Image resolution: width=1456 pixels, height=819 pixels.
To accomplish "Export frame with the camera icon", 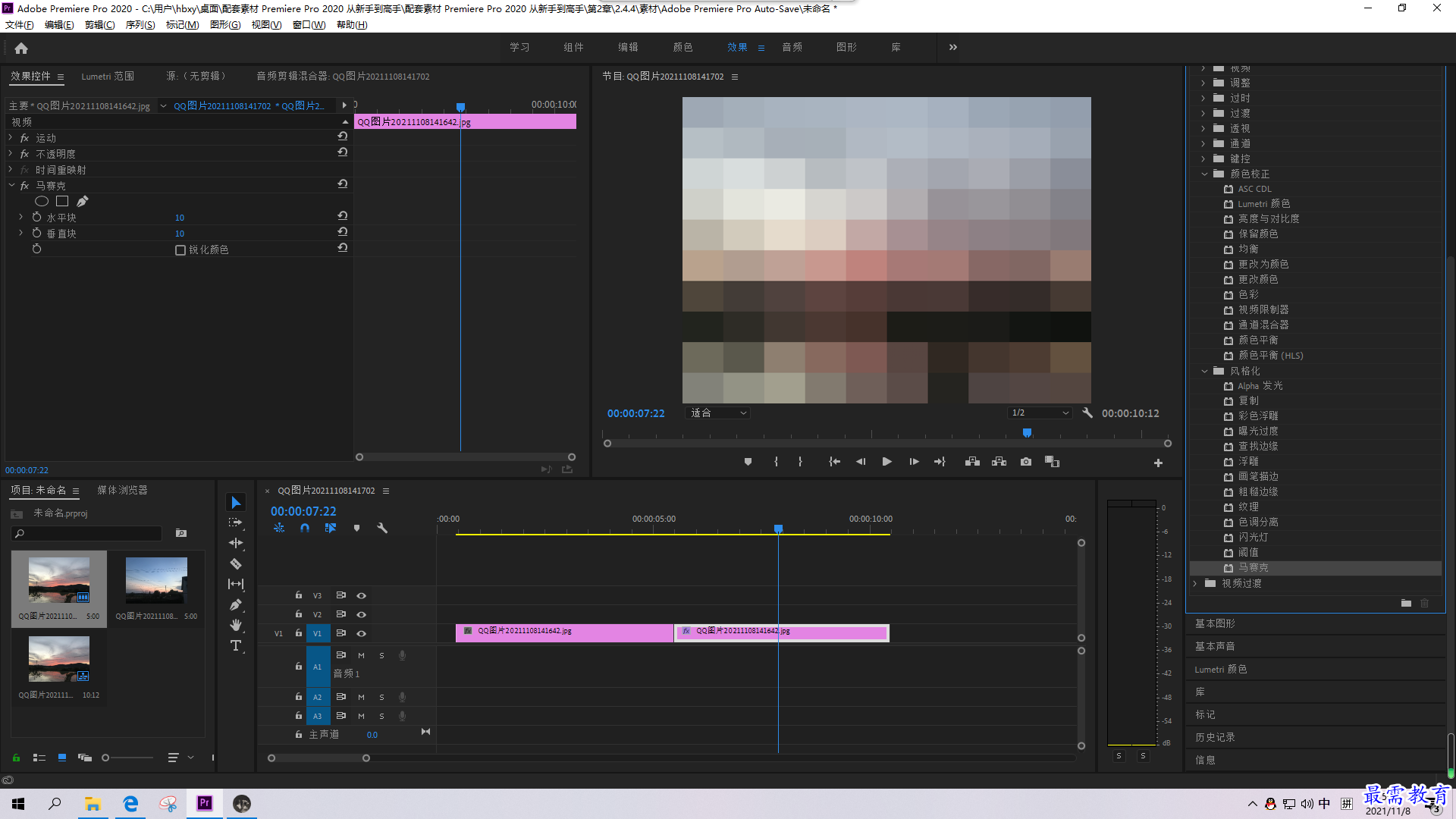I will click(x=1026, y=462).
